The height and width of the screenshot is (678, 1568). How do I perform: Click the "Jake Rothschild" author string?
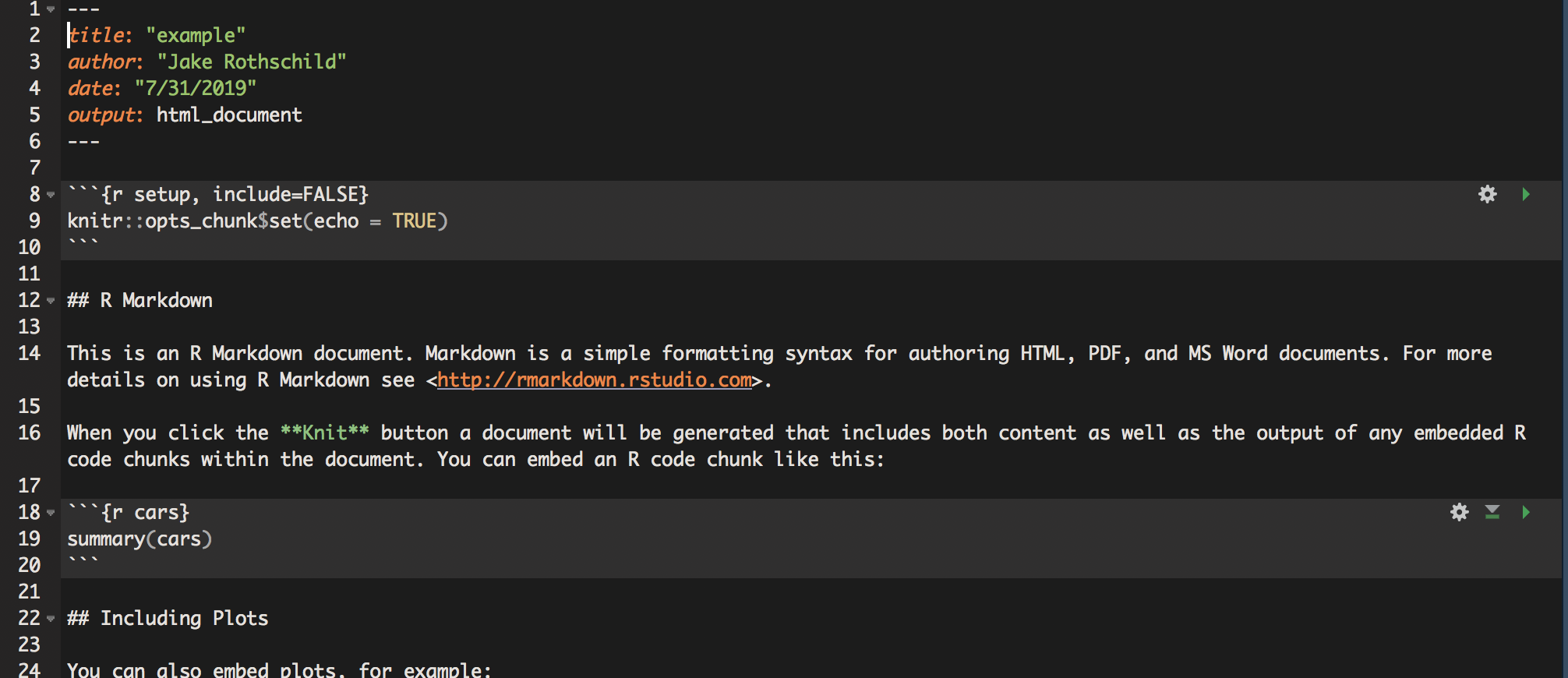click(x=252, y=62)
